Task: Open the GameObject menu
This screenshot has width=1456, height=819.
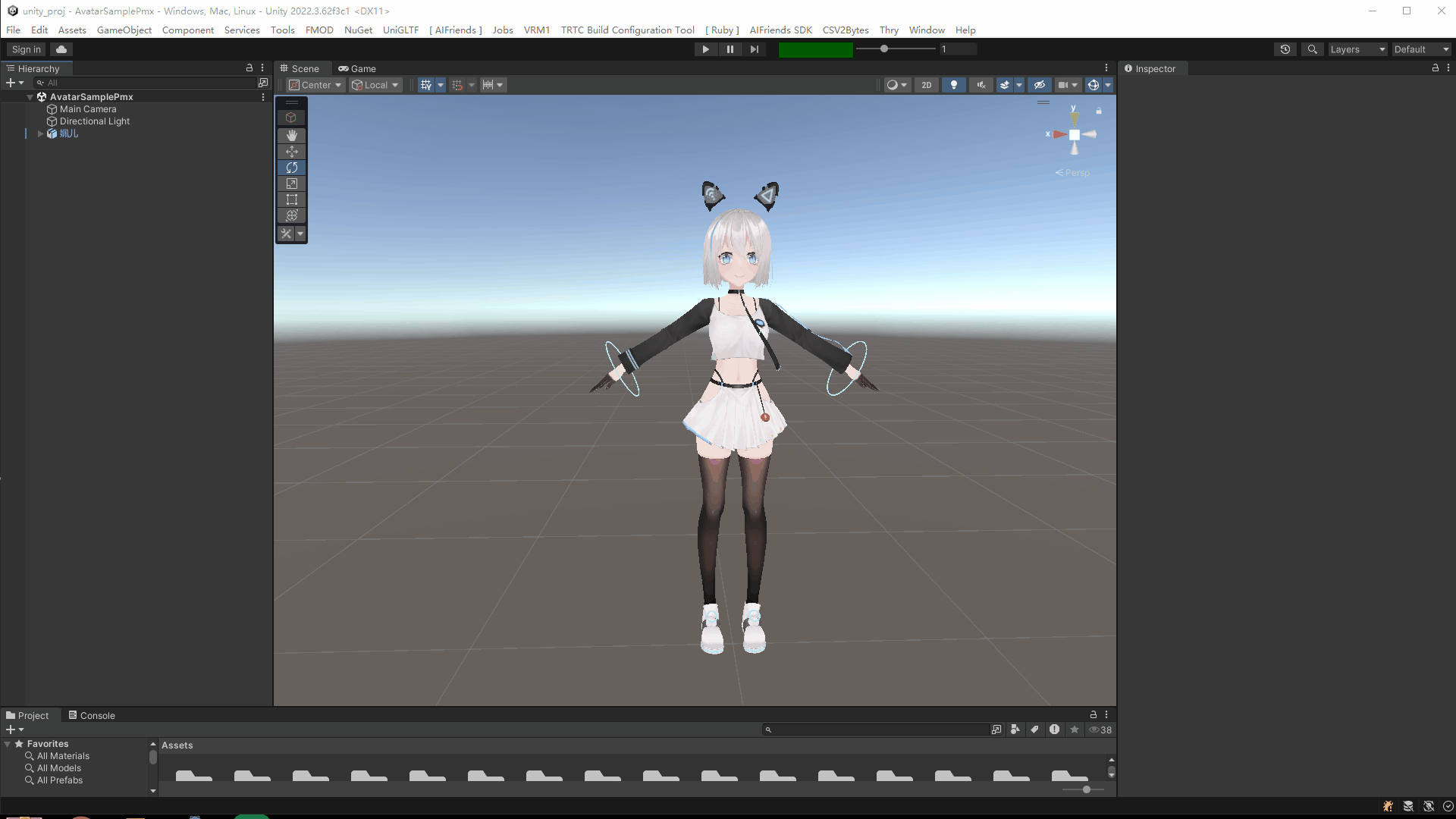Action: click(x=124, y=30)
